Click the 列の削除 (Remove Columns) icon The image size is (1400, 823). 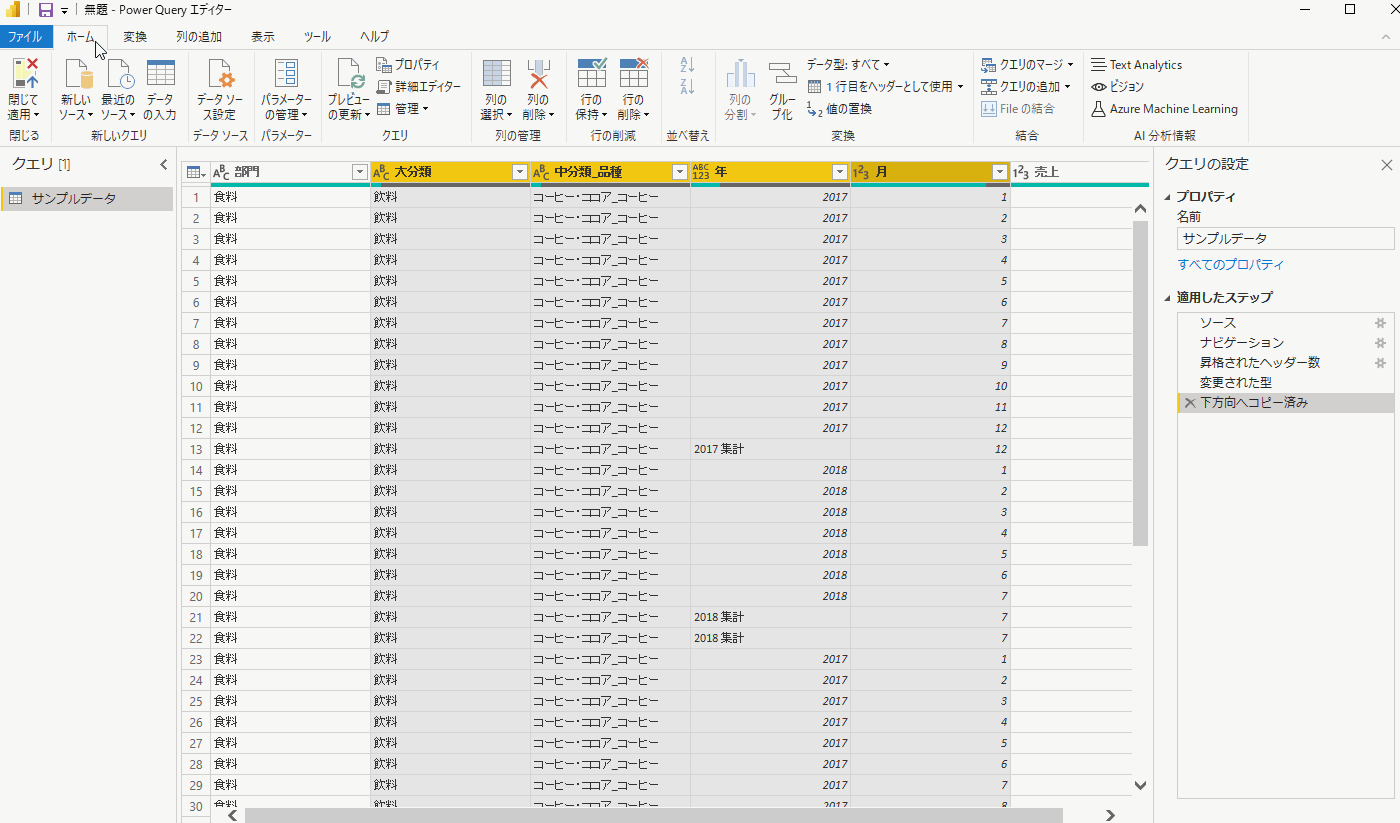click(538, 76)
